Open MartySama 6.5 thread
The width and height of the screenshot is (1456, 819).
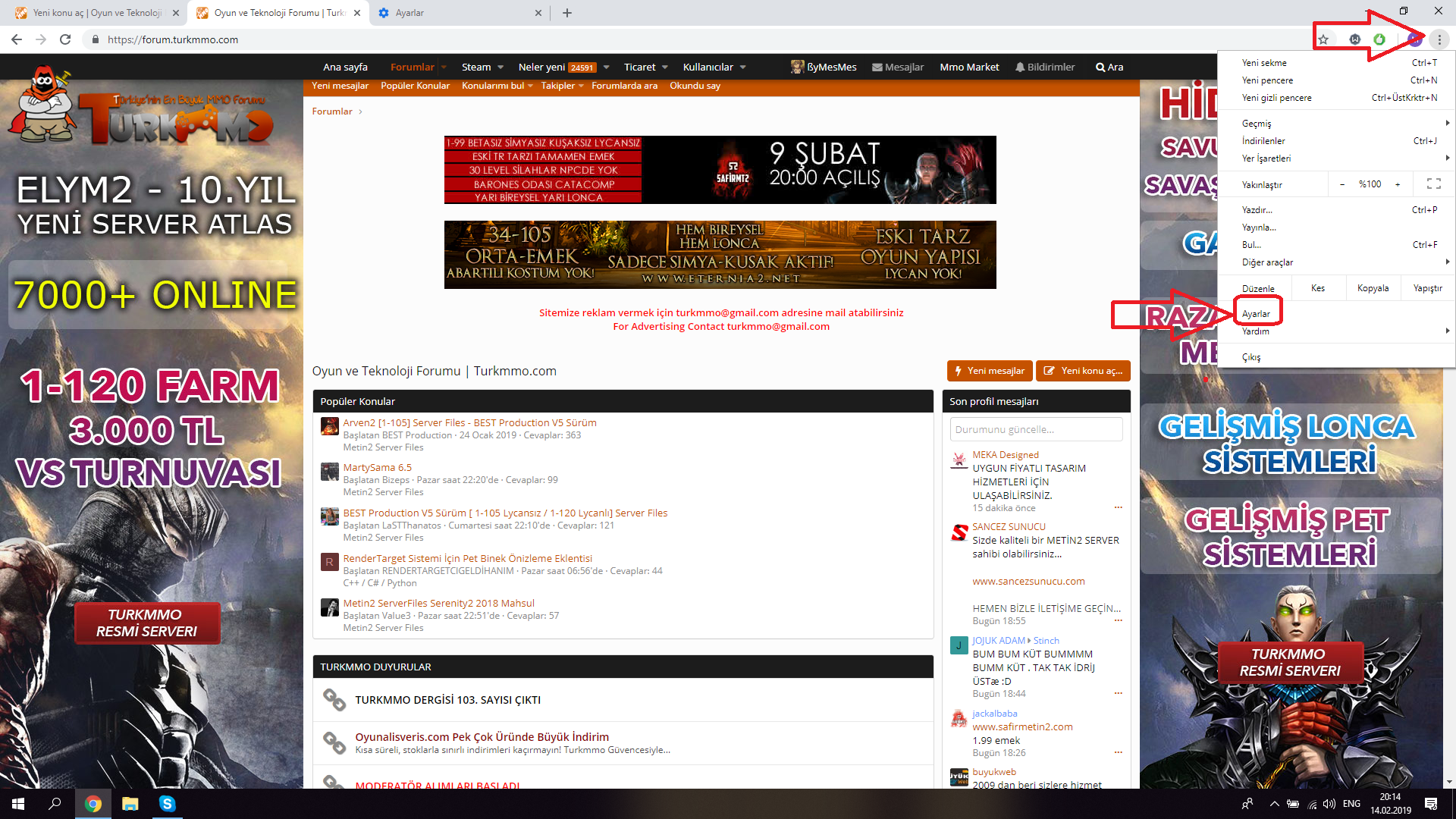(377, 467)
